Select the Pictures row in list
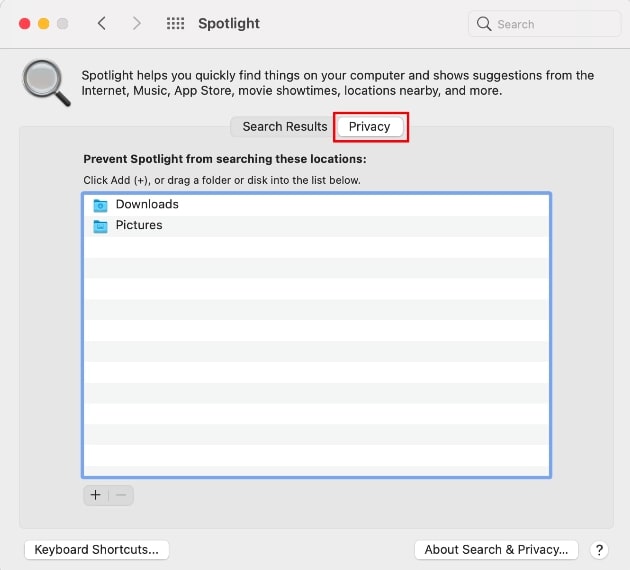 316,225
